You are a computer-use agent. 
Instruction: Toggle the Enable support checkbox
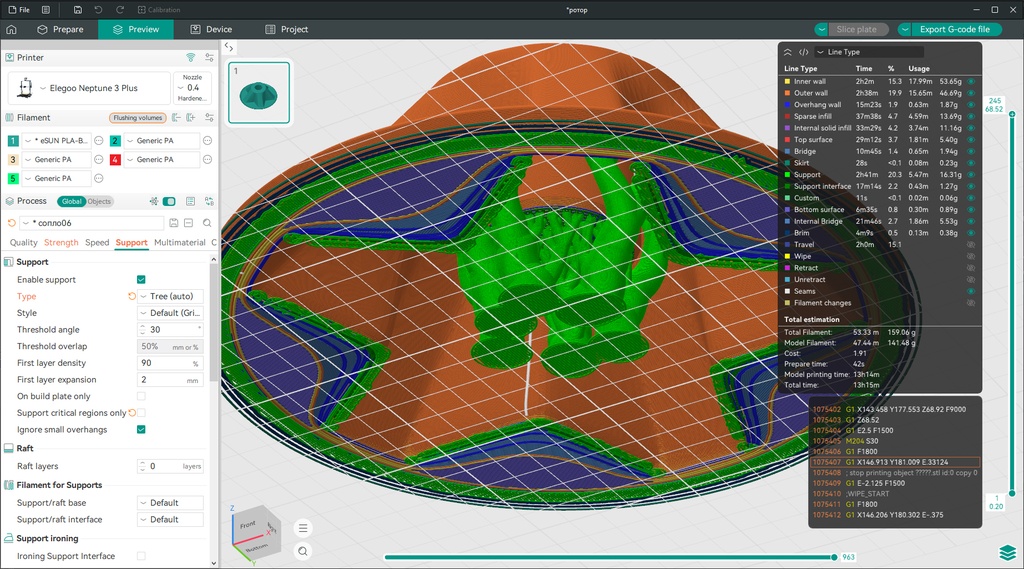141,280
